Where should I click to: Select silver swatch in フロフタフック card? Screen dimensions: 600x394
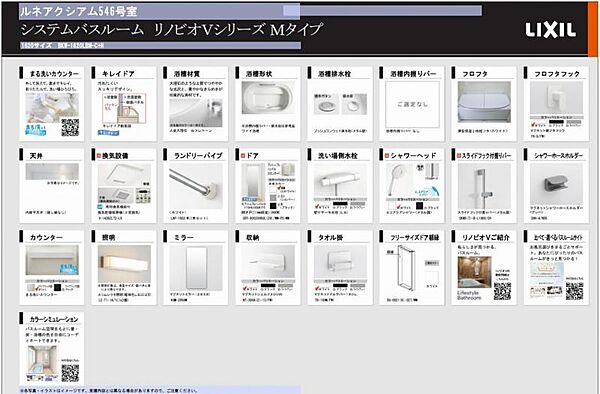coord(573,122)
